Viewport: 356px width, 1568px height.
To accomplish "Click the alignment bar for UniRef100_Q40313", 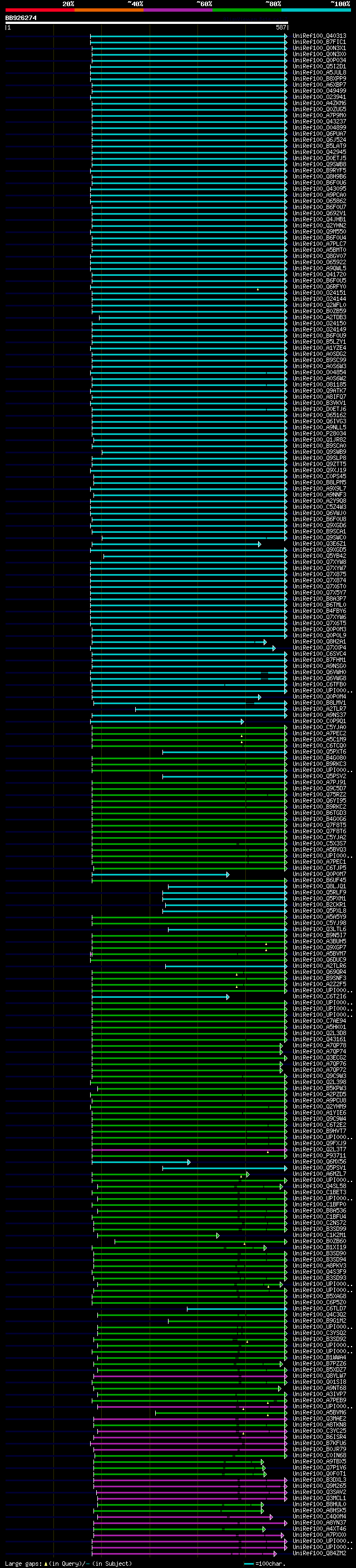I will pos(189,36).
